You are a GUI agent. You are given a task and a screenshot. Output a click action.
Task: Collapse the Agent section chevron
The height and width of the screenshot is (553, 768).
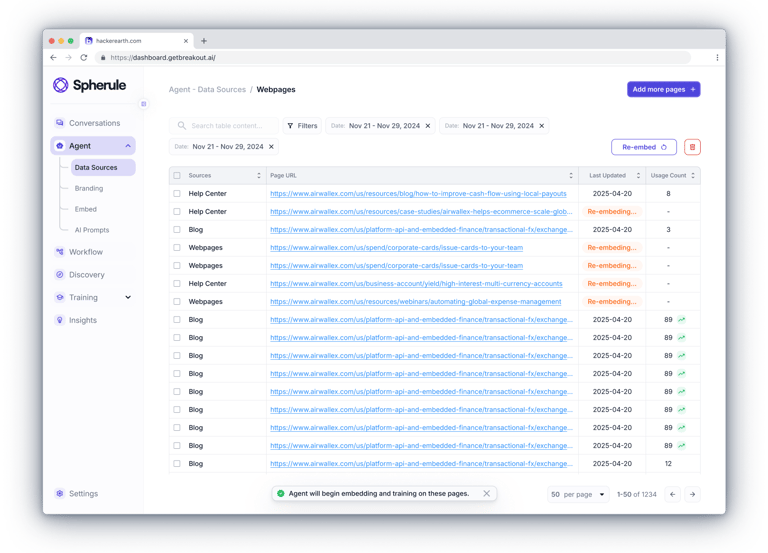click(x=128, y=146)
